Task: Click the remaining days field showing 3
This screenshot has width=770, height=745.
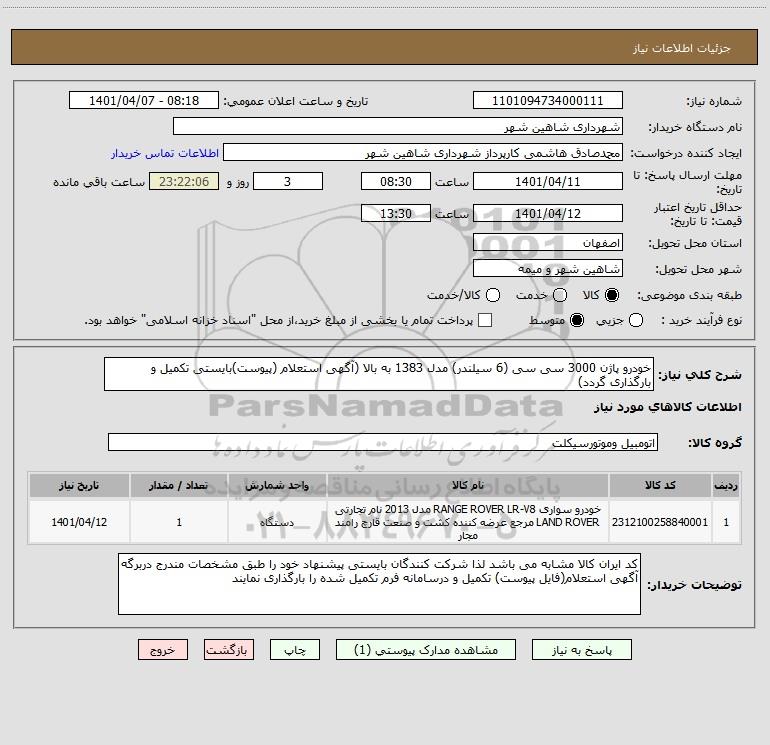Action: coord(288,181)
